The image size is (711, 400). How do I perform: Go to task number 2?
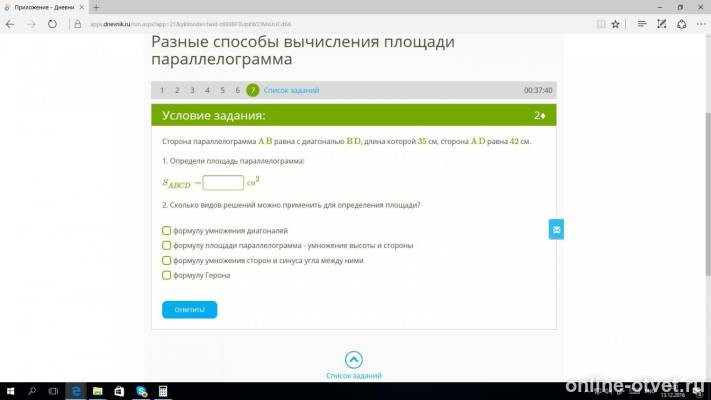coord(177,90)
